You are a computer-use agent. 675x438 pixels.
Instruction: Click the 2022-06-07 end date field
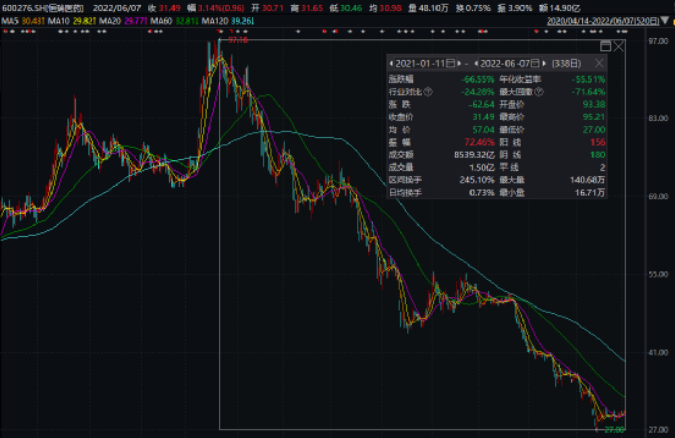pyautogui.click(x=505, y=61)
